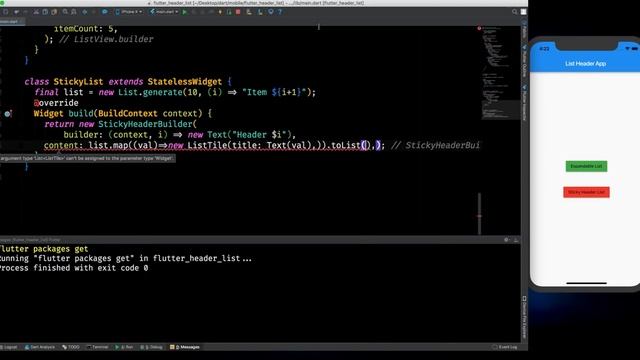
Task: Click 'Process finished with exit code 0' line
Action: tap(74, 268)
